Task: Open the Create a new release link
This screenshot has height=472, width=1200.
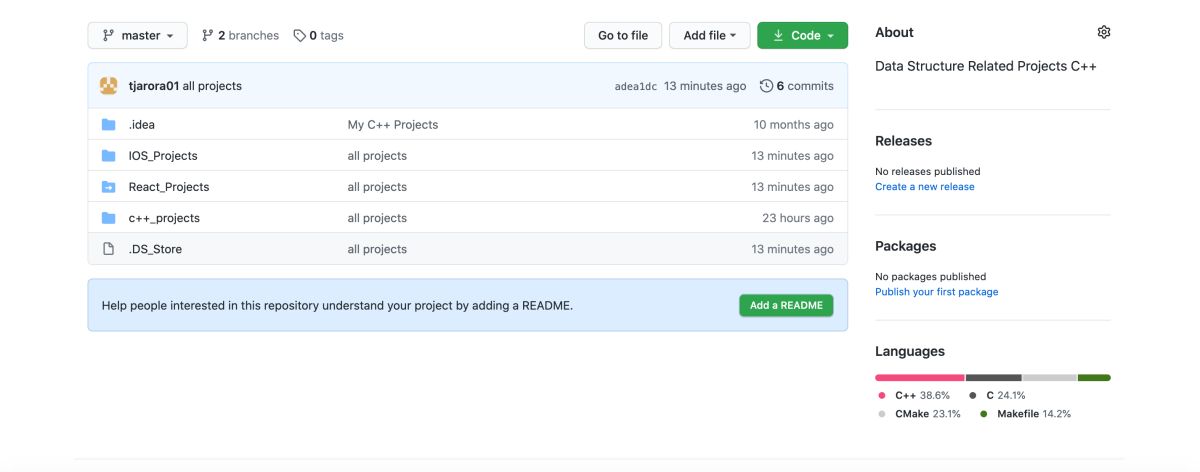Action: coord(924,187)
